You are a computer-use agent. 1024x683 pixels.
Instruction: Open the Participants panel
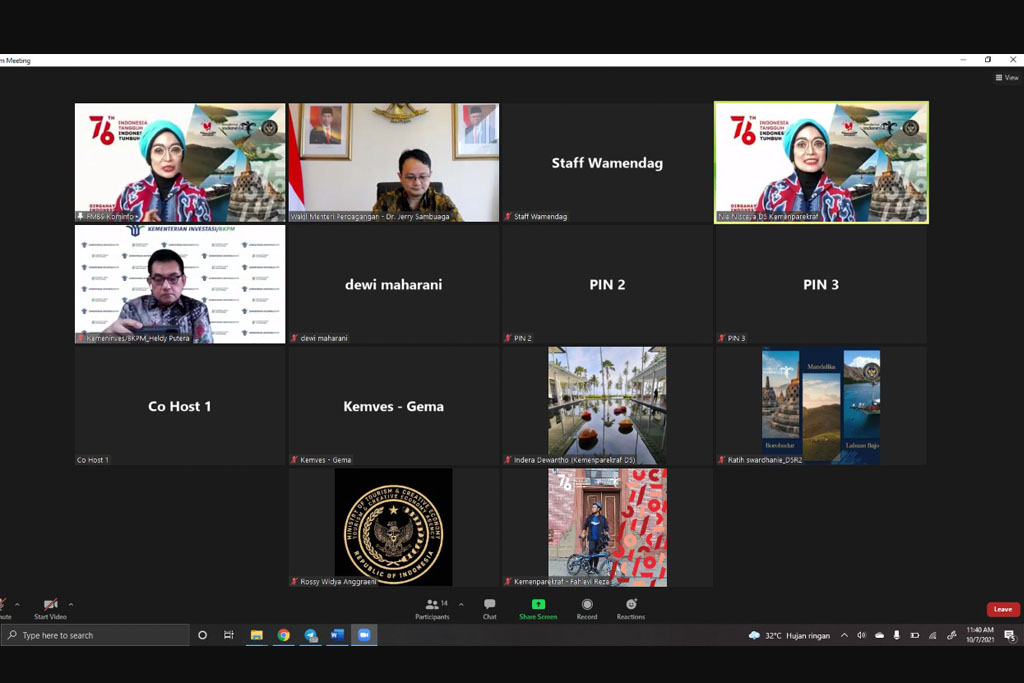click(x=431, y=606)
